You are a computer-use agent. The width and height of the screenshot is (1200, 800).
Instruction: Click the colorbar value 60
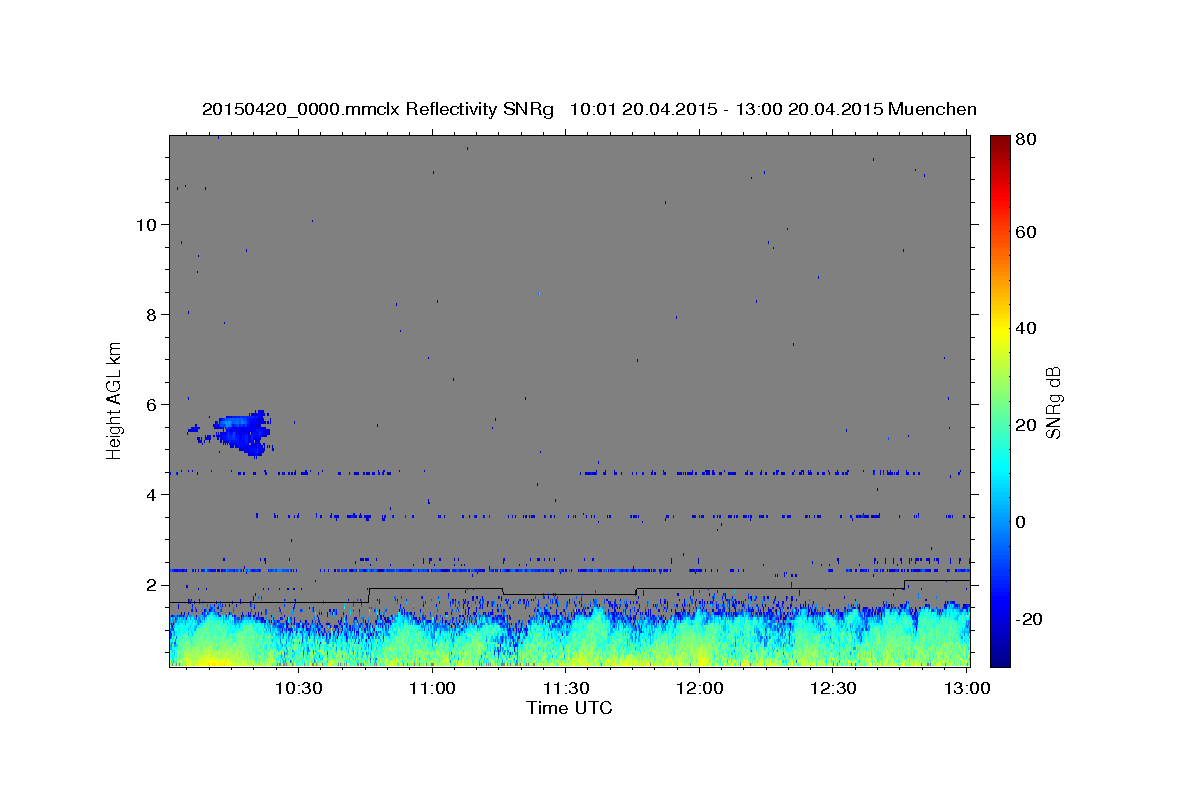tap(1024, 232)
